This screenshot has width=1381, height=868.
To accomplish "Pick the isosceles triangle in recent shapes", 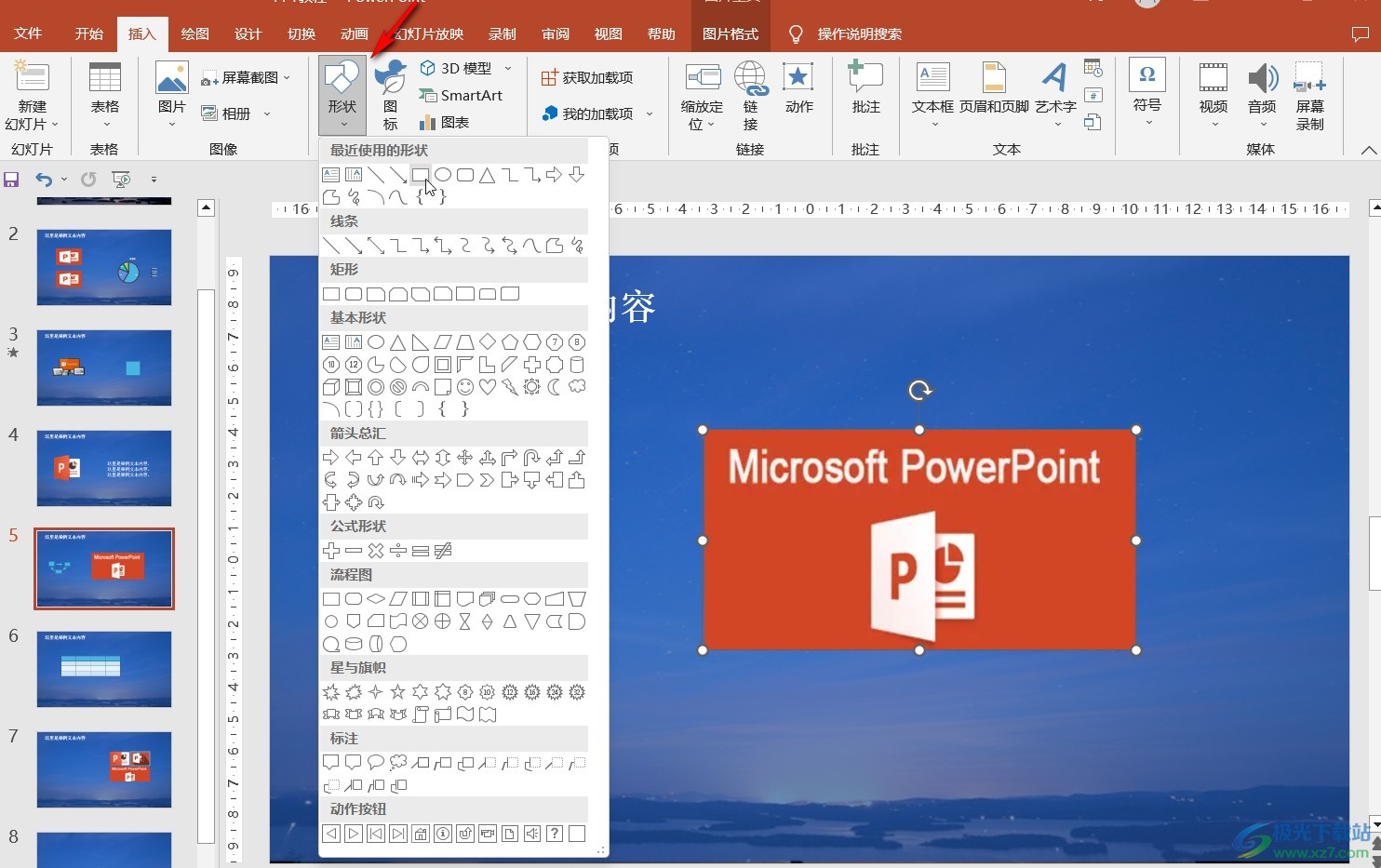I will tap(488, 175).
